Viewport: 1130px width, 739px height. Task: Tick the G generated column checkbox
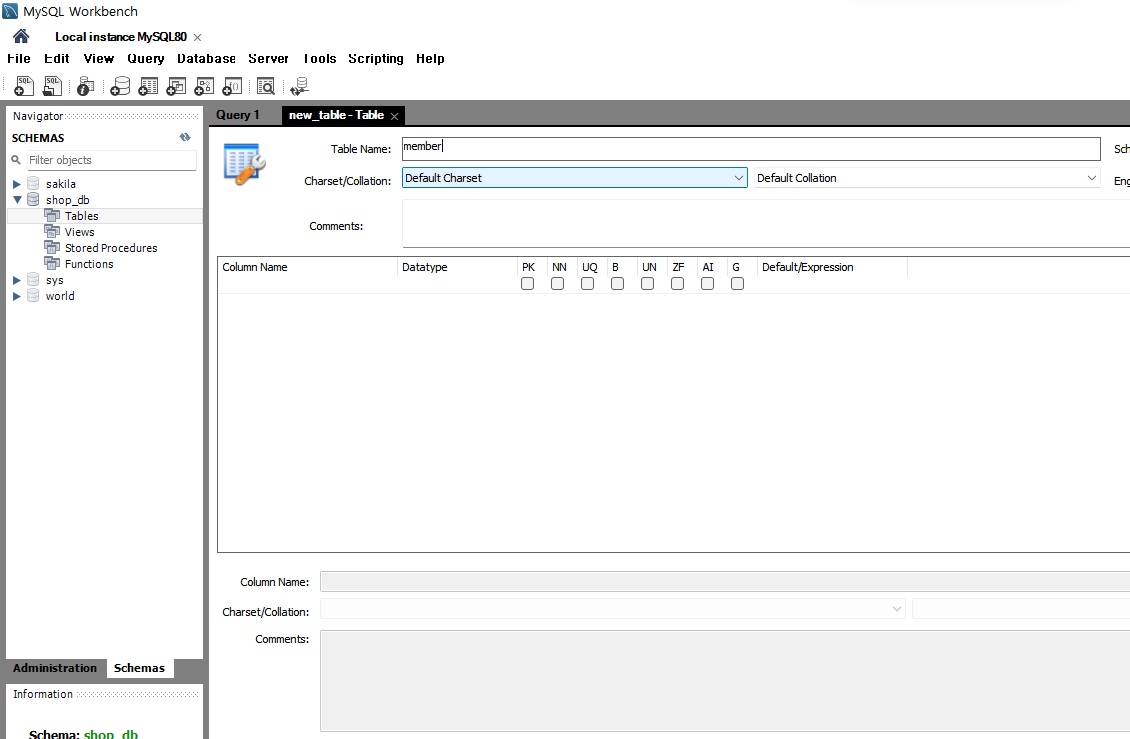(737, 284)
